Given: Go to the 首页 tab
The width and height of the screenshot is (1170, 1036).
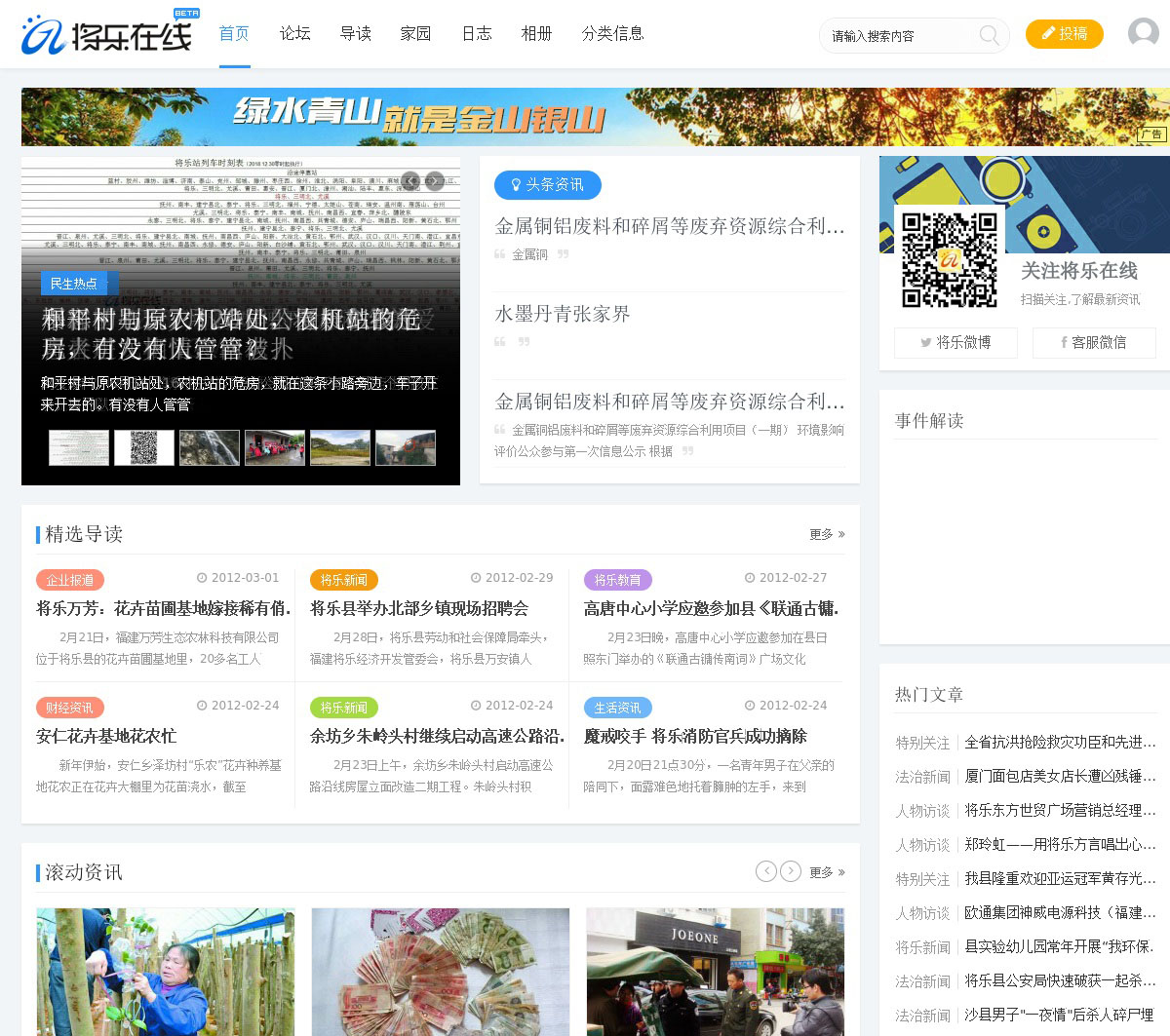Looking at the screenshot, I should click(234, 33).
